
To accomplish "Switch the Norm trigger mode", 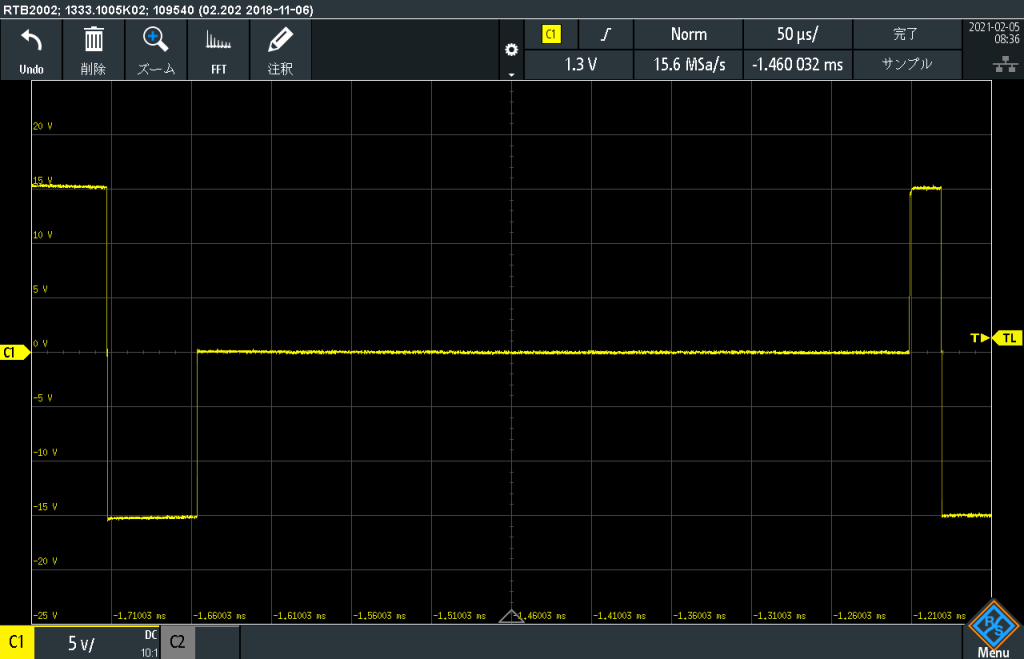I will click(688, 35).
